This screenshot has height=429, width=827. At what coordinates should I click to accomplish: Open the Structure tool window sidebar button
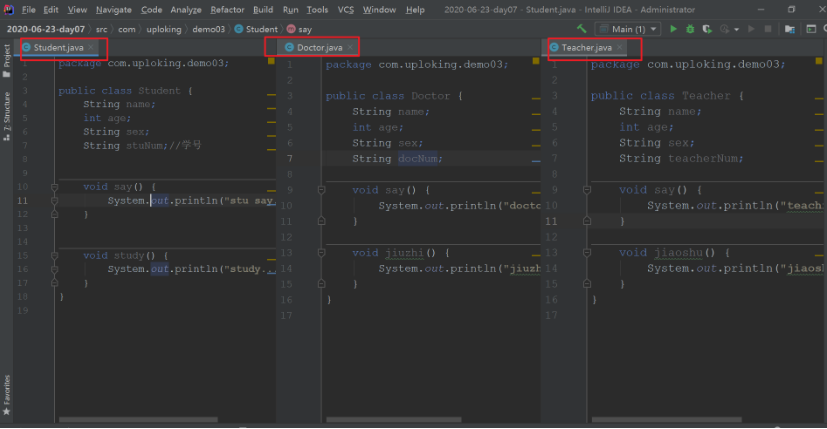[x=6, y=116]
